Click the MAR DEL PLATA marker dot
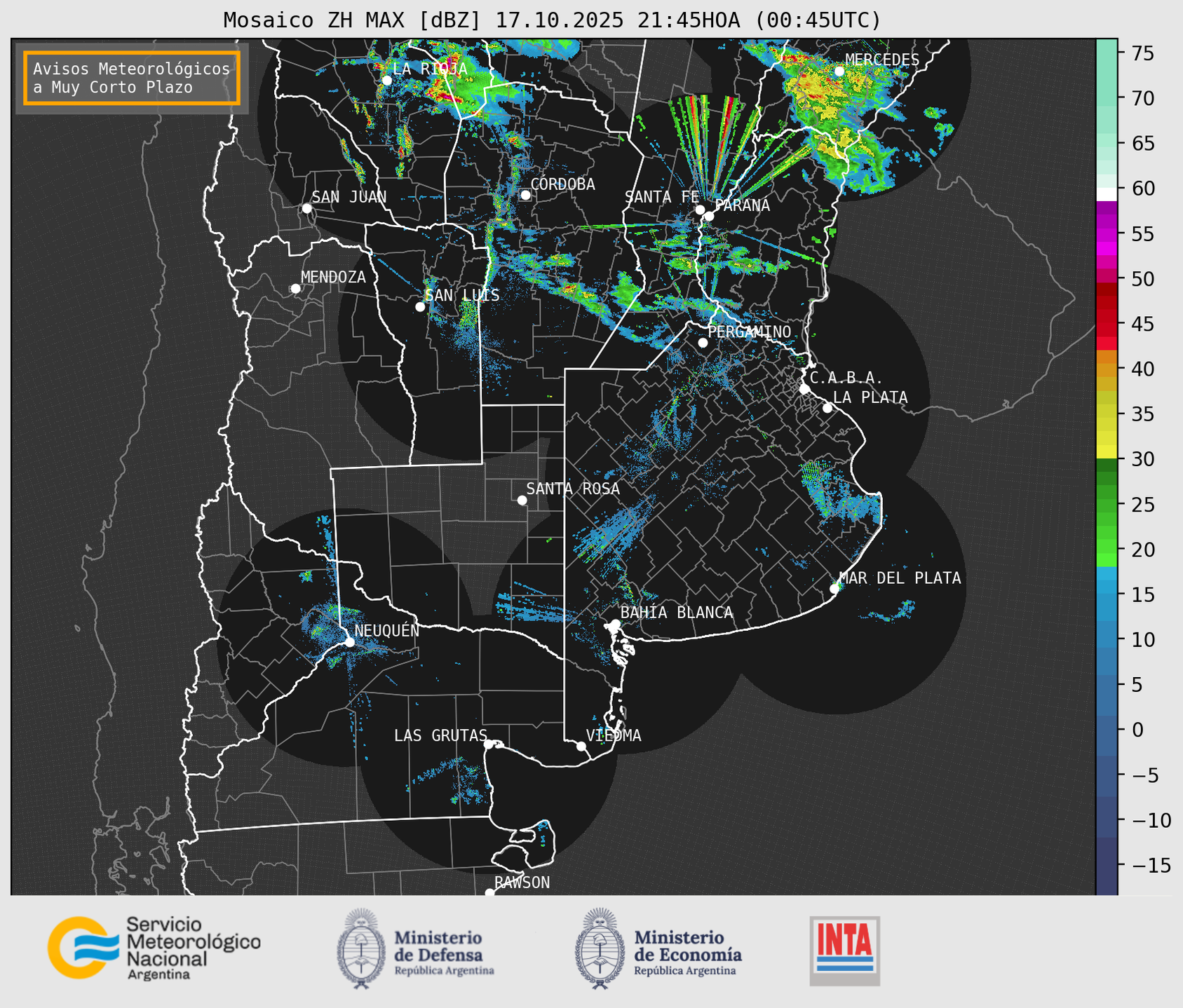1183x1008 pixels. (x=834, y=589)
